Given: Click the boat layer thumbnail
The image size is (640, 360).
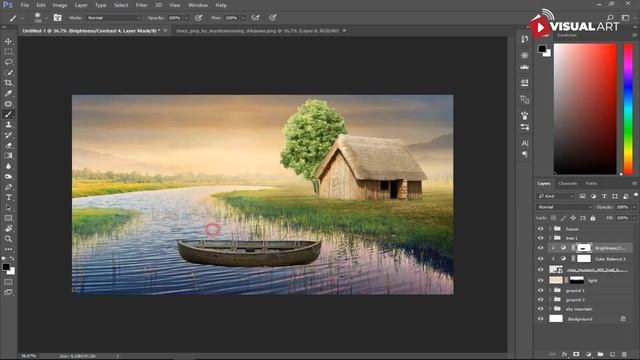Looking at the screenshot, I should (x=556, y=269).
